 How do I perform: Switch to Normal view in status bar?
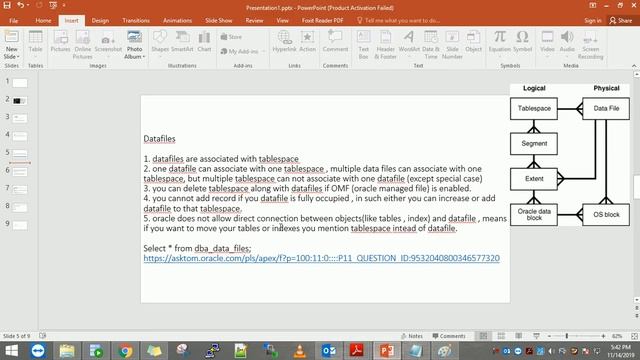click(483, 336)
